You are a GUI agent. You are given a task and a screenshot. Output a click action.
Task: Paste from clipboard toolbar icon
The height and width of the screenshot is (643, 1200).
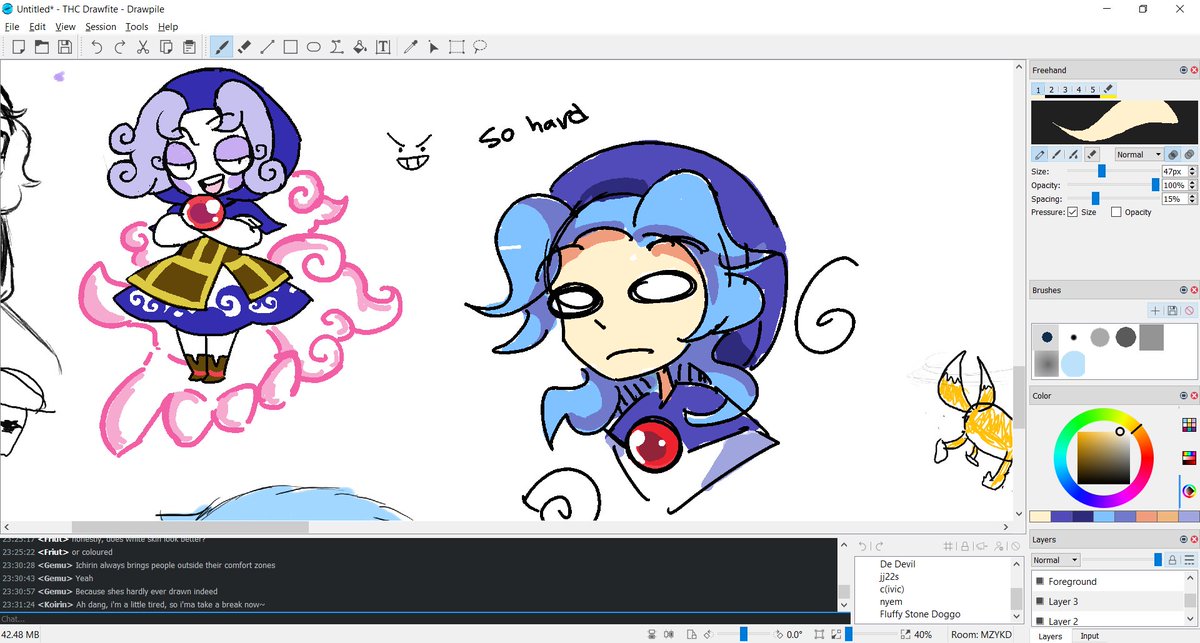pos(190,47)
